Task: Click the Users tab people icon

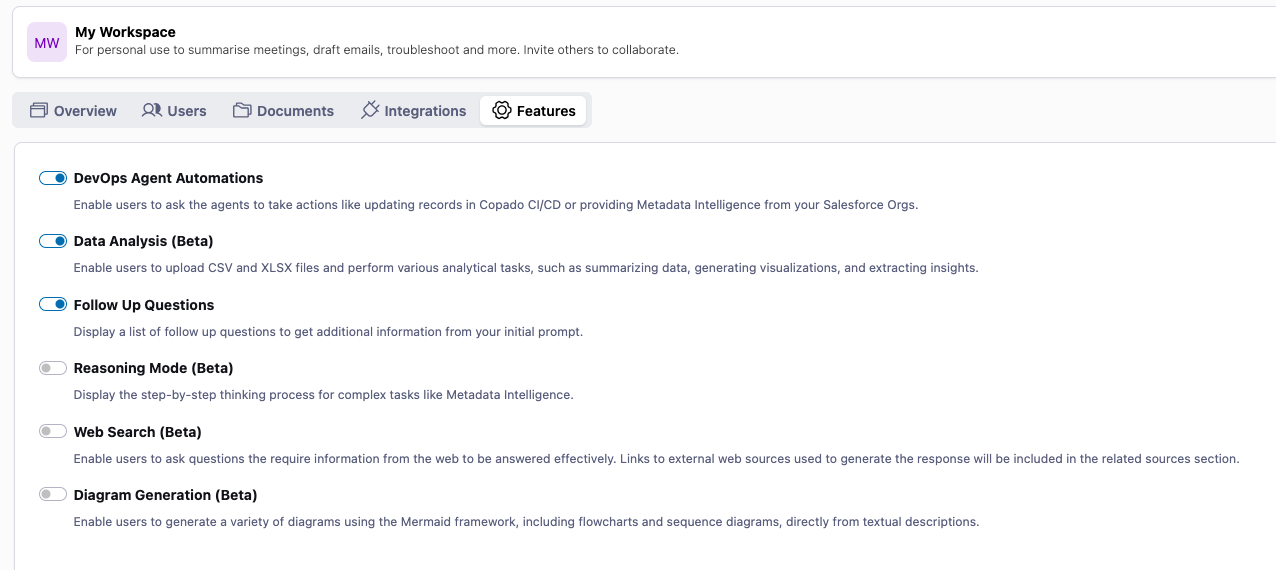Action: point(152,110)
